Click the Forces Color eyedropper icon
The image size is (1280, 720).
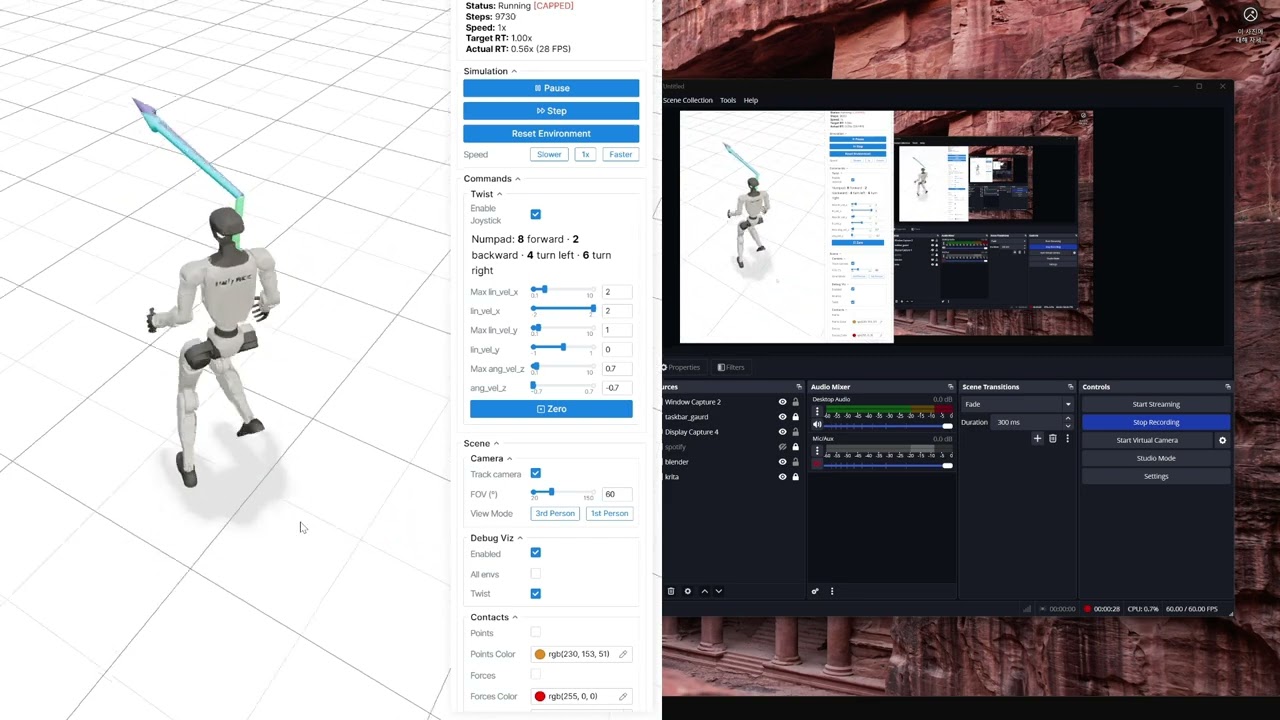pyautogui.click(x=623, y=696)
